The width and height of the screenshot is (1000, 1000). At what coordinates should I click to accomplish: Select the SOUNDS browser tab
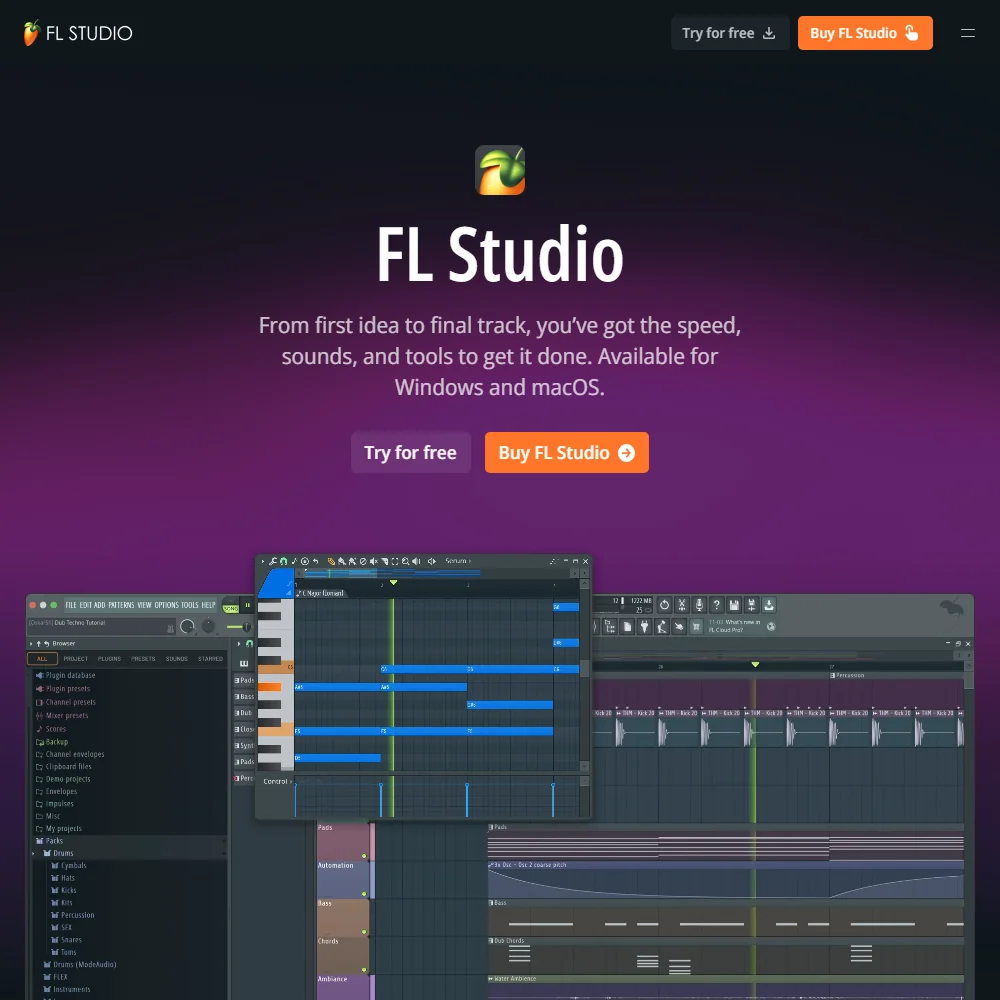(177, 658)
